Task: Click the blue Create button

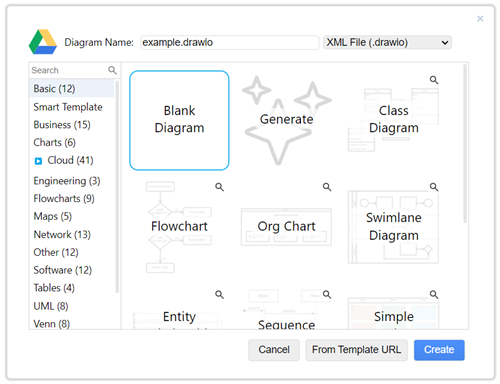Action: point(439,350)
